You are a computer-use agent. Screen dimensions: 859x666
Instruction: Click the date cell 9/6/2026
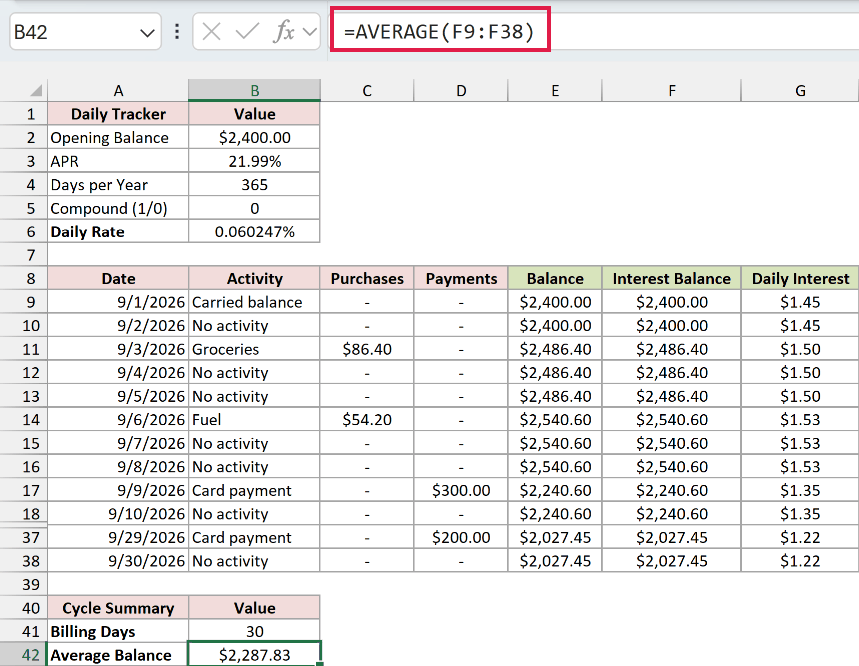pos(118,420)
